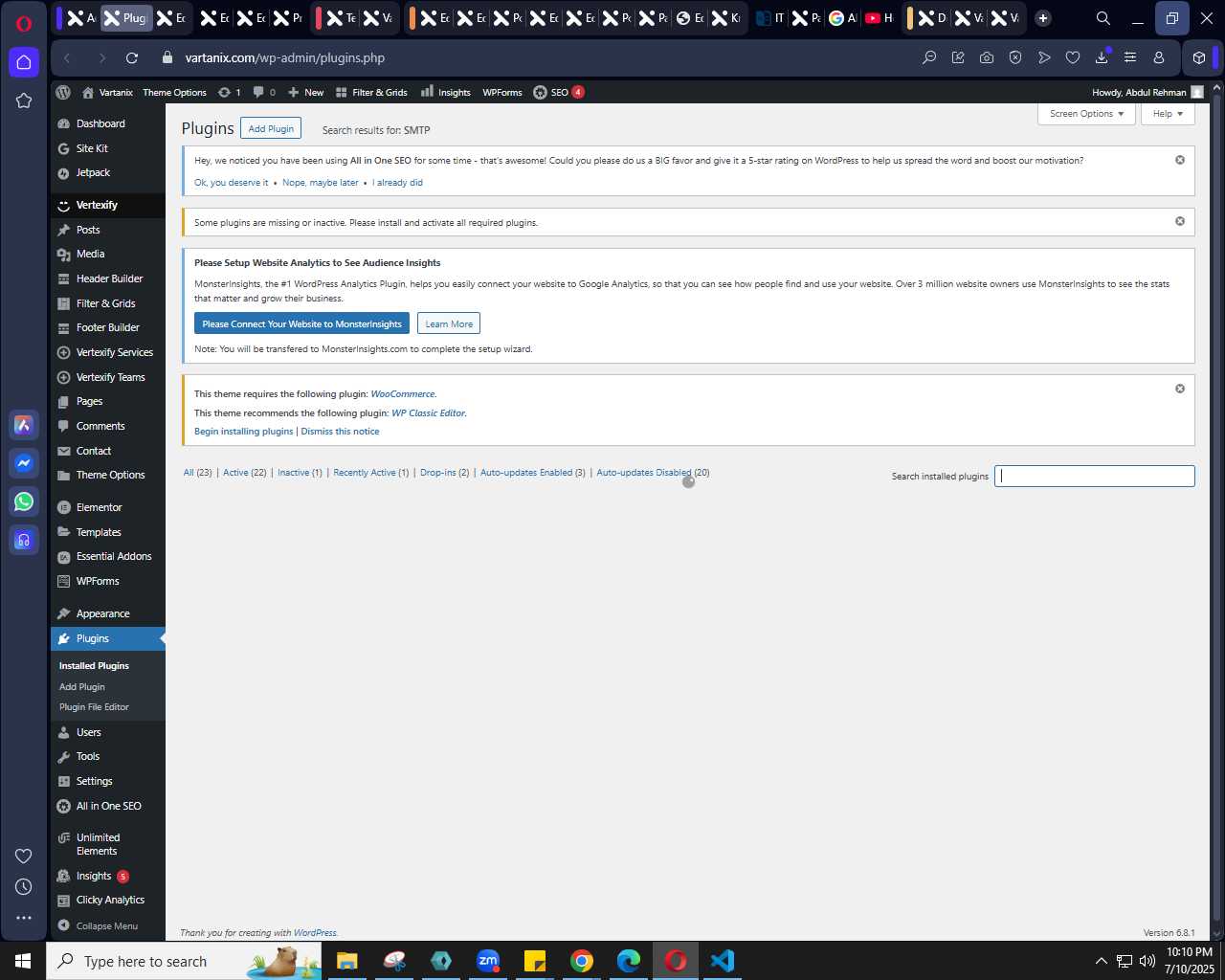Screen dimensions: 1225x980
Task: Open Opera Easy Setup panel
Action: coord(1130,58)
